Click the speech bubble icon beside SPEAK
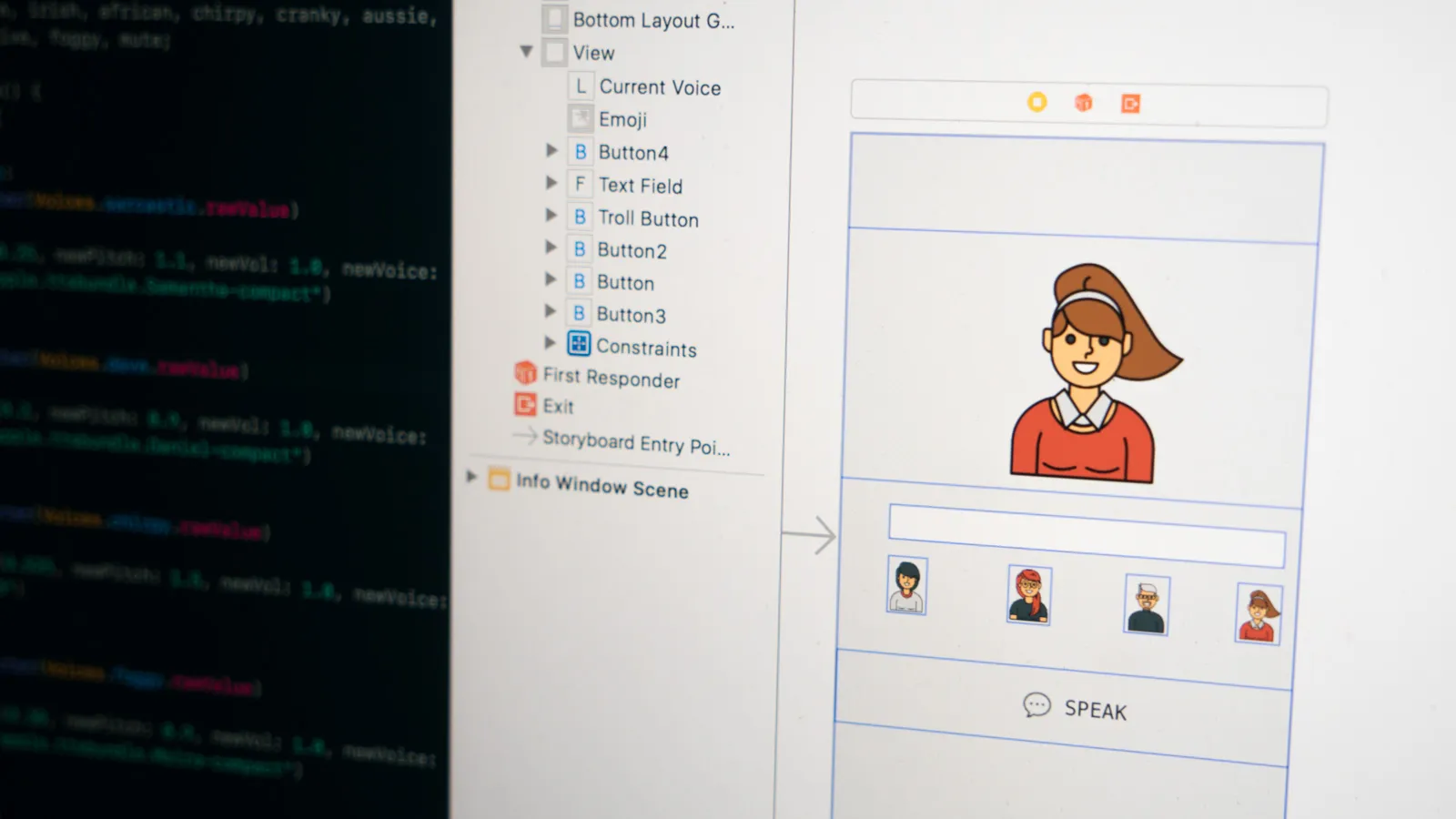Image resolution: width=1456 pixels, height=819 pixels. 1036,705
